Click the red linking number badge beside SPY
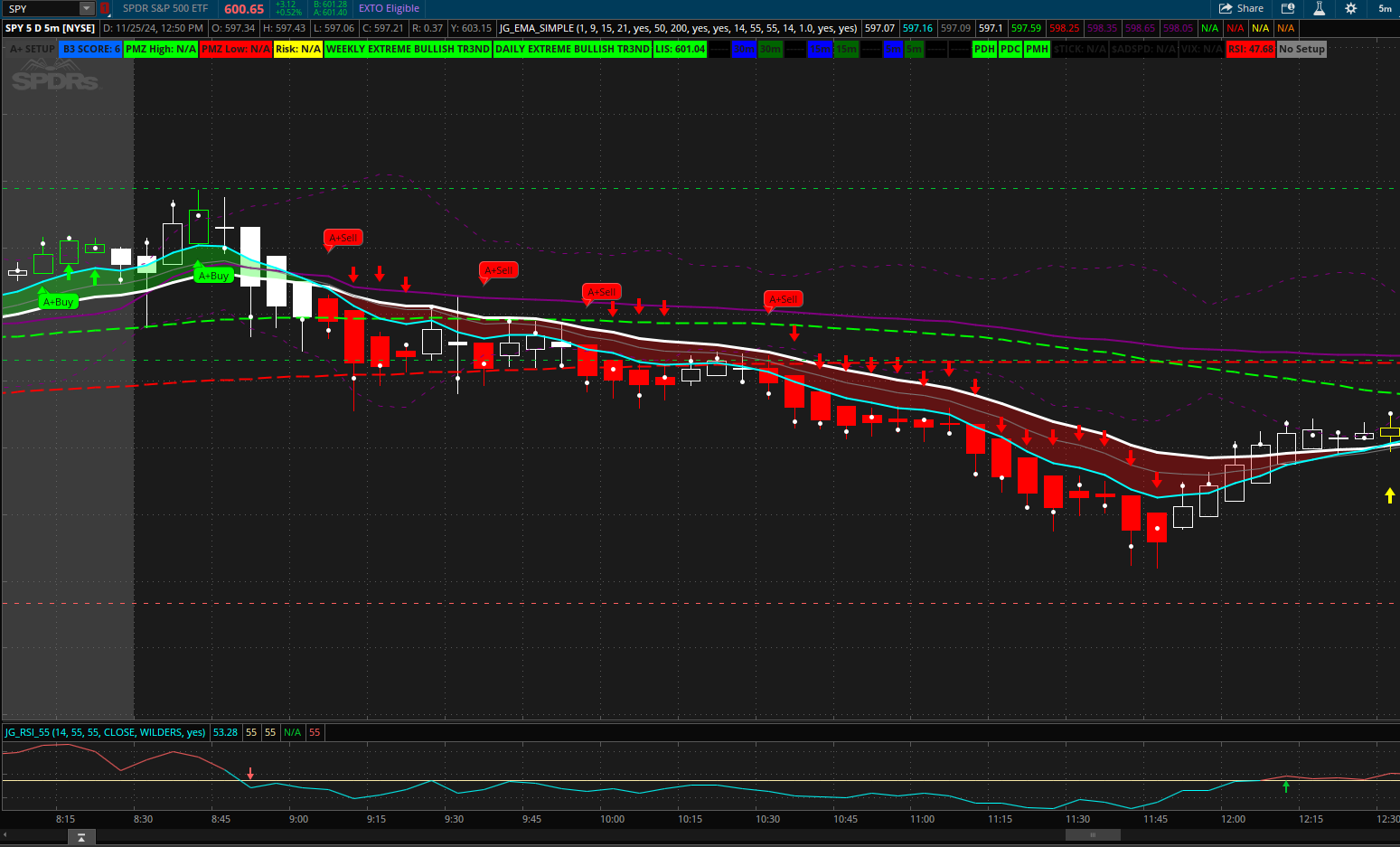This screenshot has height=847, width=1400. coord(105,9)
